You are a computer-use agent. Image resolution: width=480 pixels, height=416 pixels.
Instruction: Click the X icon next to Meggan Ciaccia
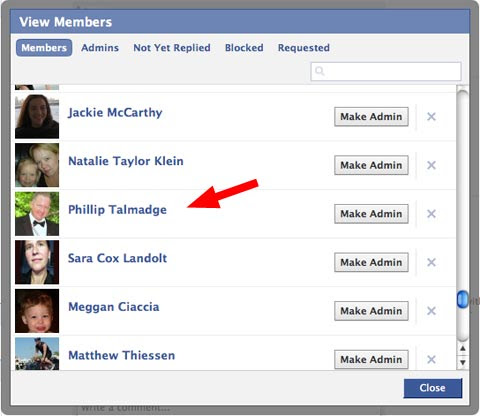tap(431, 311)
